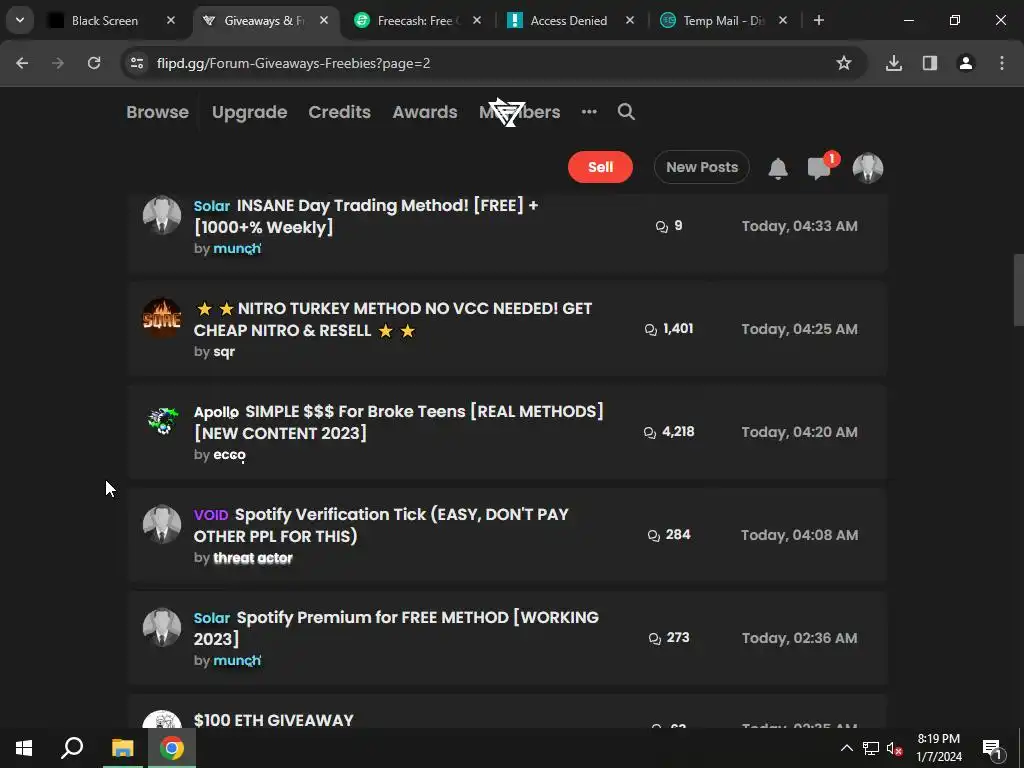Bookmark this page with star icon
This screenshot has height=768, width=1024.
tap(844, 63)
